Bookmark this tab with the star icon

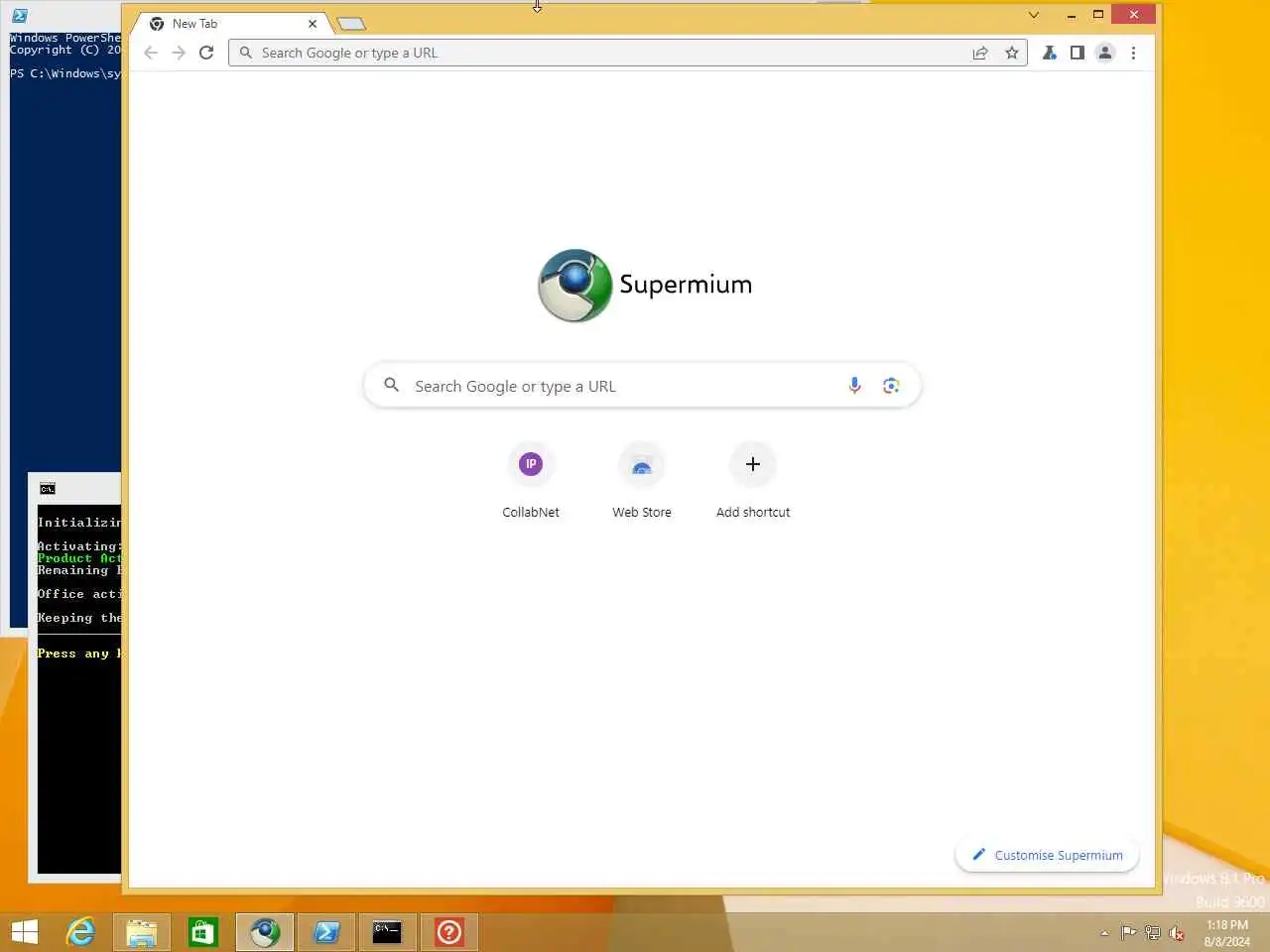[x=1011, y=53]
